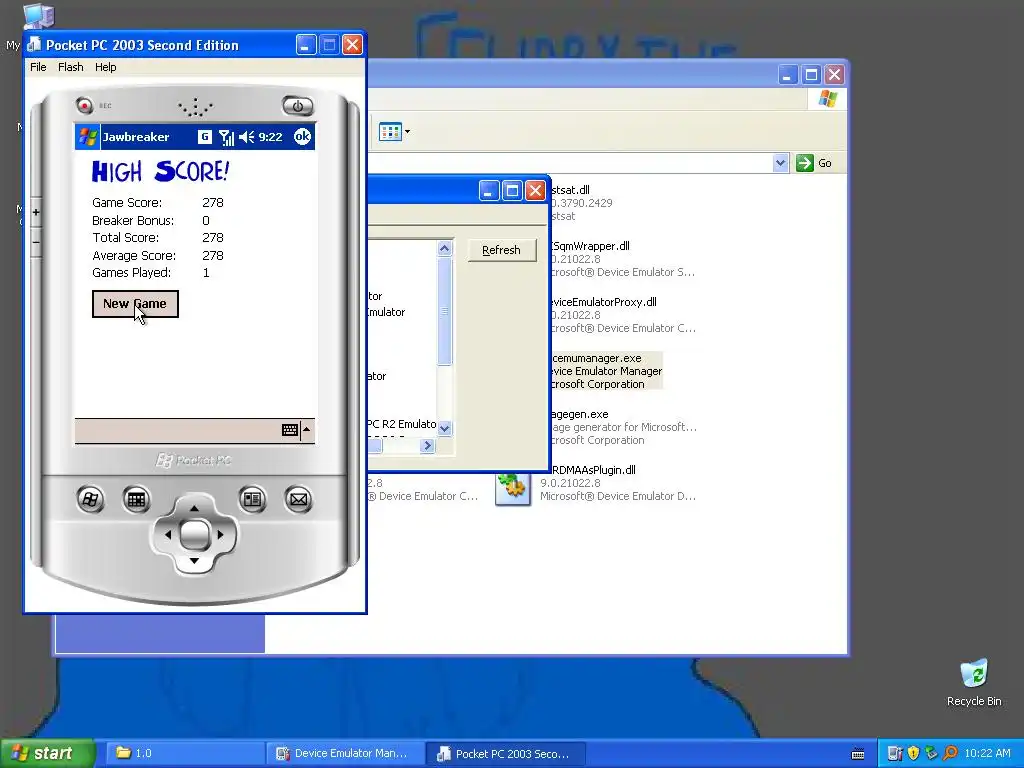The image size is (1024, 768).
Task: Select the dvcemumanager.exe file entry
Action: 606,371
